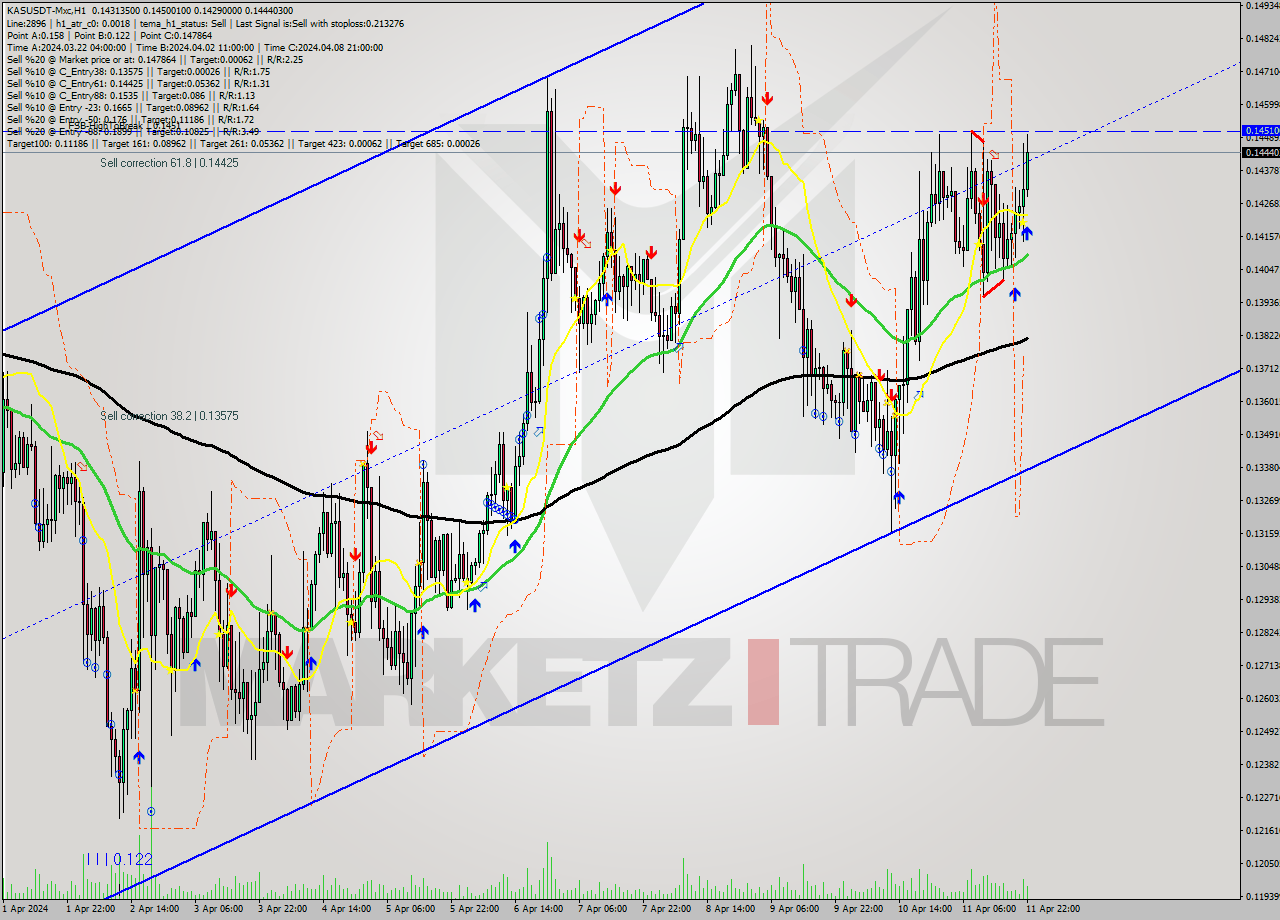This screenshot has height=920, width=1280.
Task: Click the current price 0.14440 tag
Action: click(1259, 152)
